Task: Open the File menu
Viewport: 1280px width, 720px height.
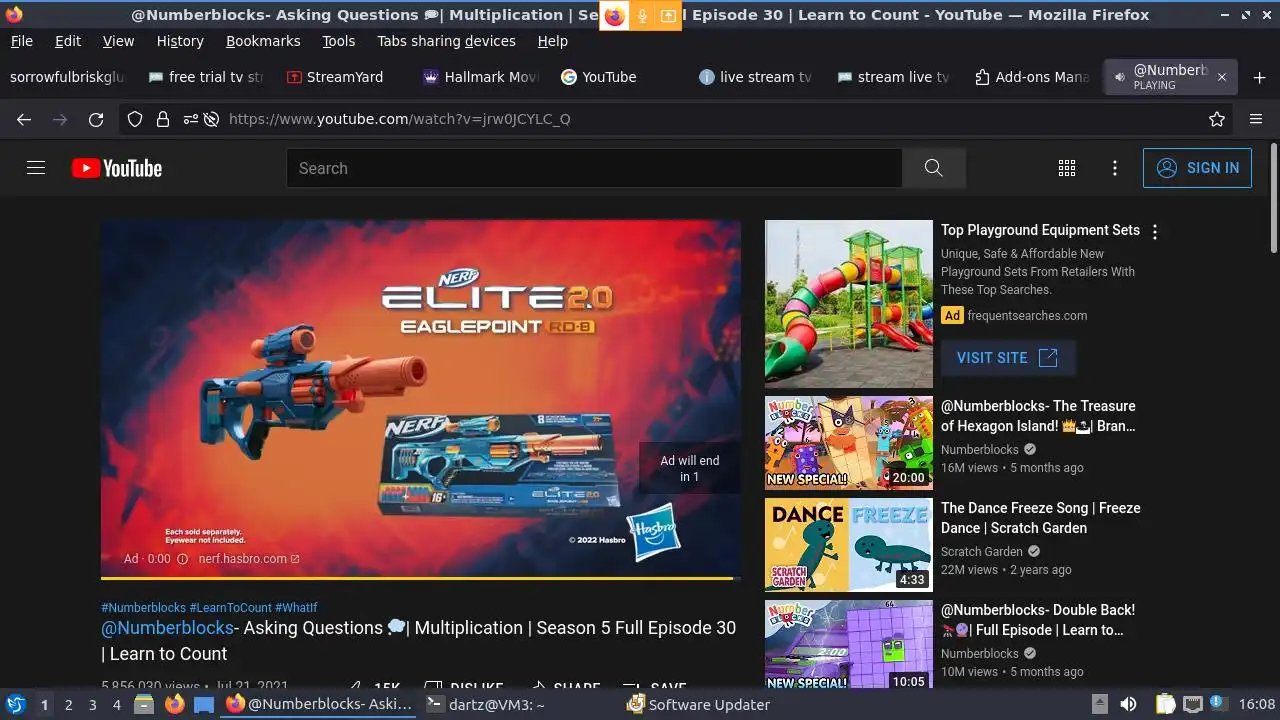Action: 21,41
